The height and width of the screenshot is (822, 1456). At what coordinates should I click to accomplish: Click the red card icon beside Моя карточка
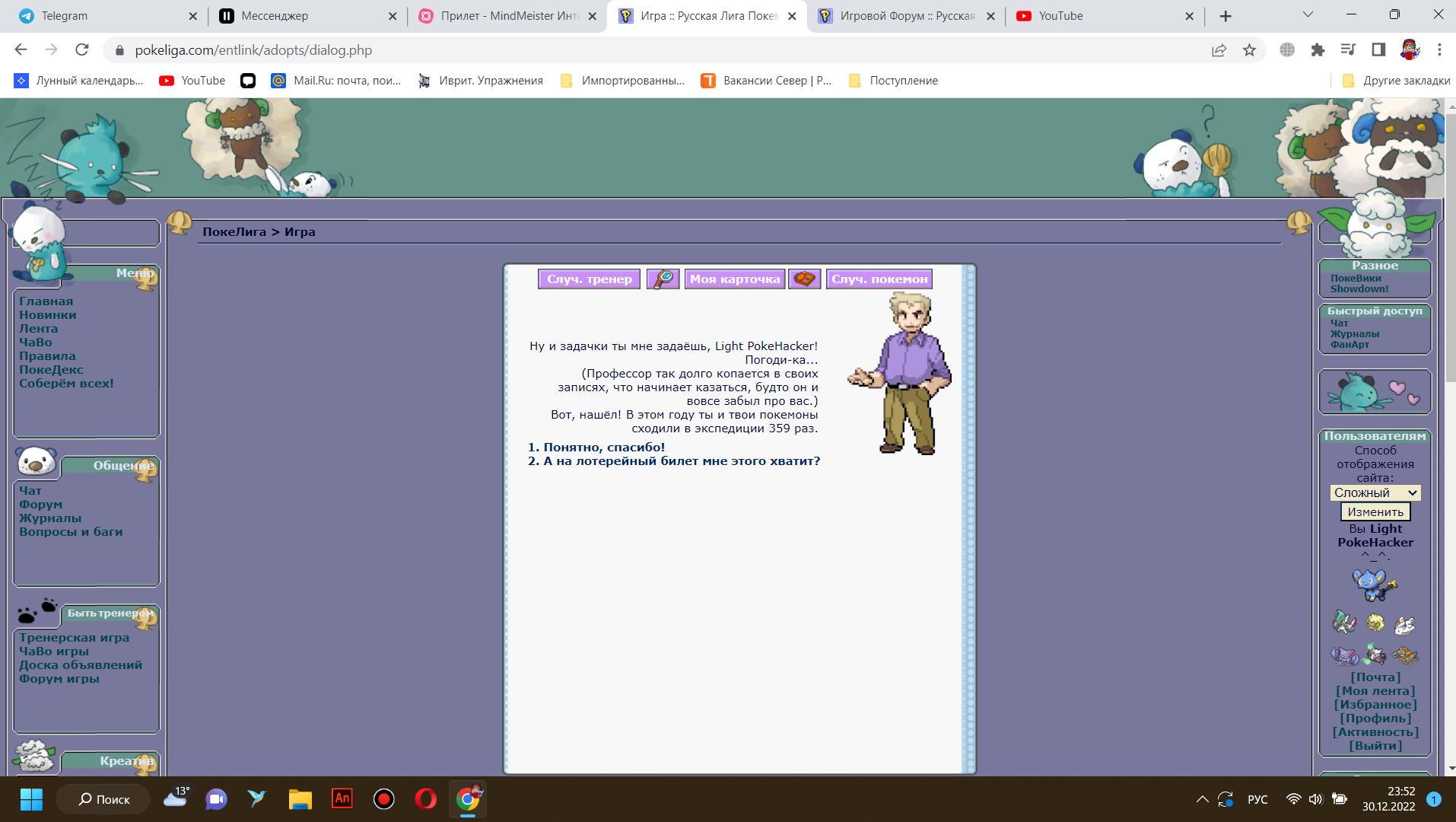coord(804,279)
